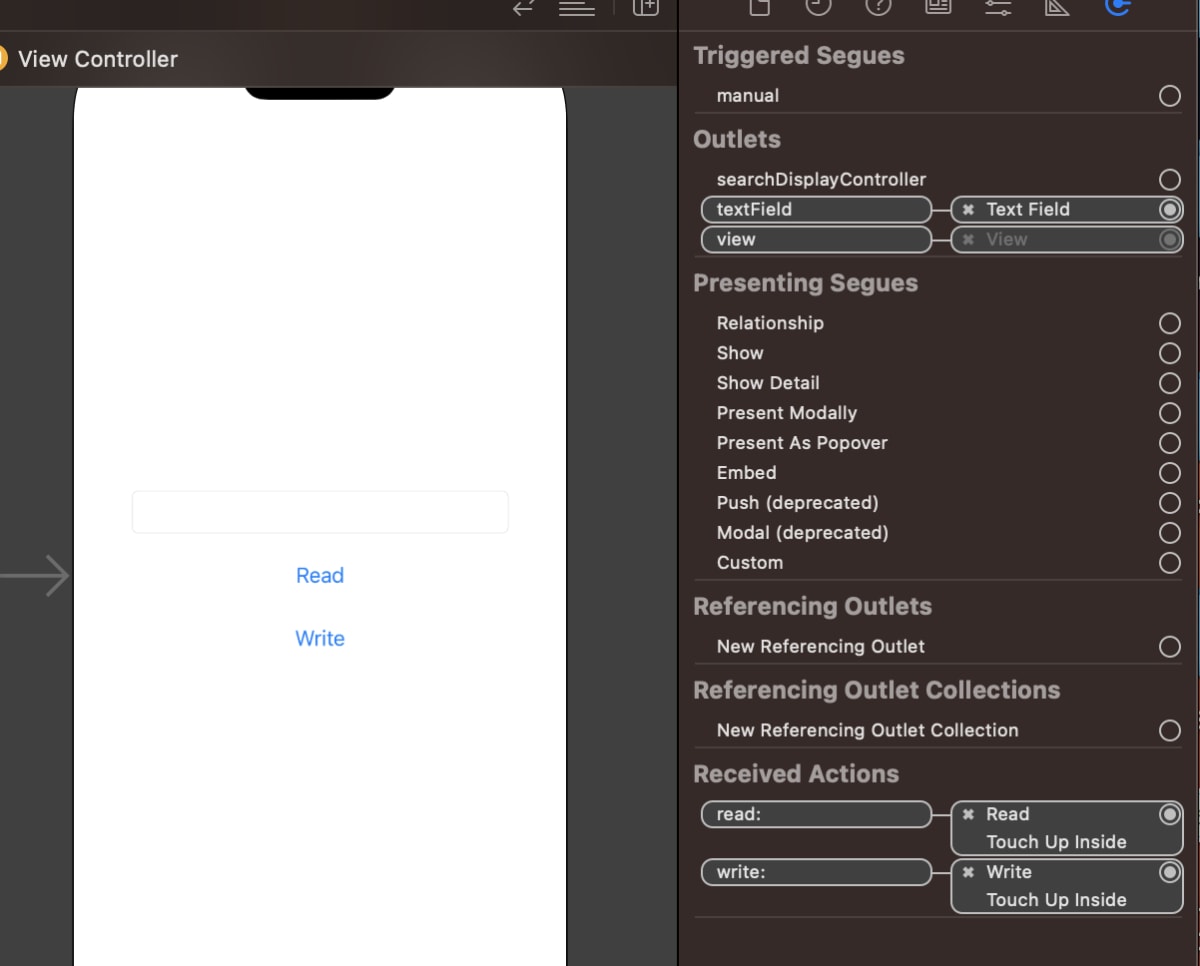
Task: Remove the Read action connection
Action: point(968,815)
